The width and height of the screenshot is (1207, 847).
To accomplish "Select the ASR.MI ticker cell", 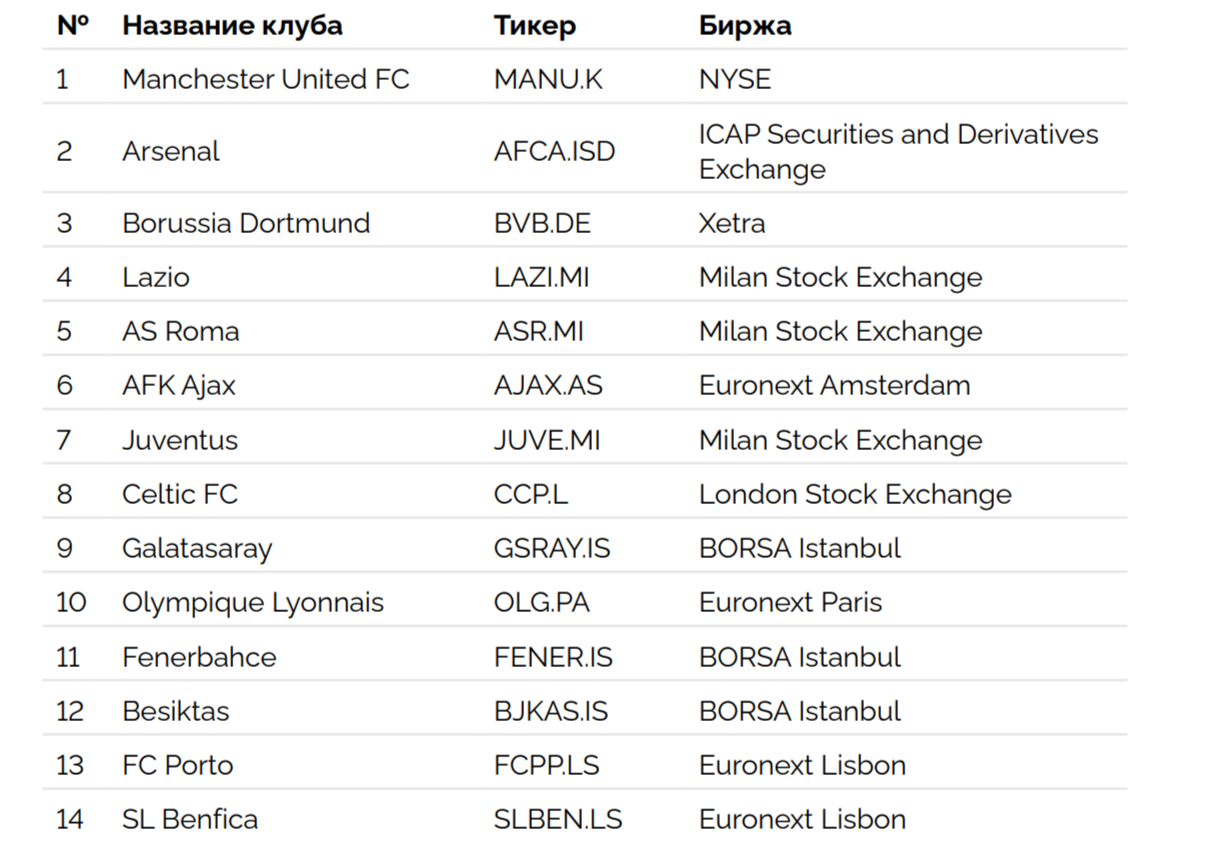I will click(x=538, y=331).
